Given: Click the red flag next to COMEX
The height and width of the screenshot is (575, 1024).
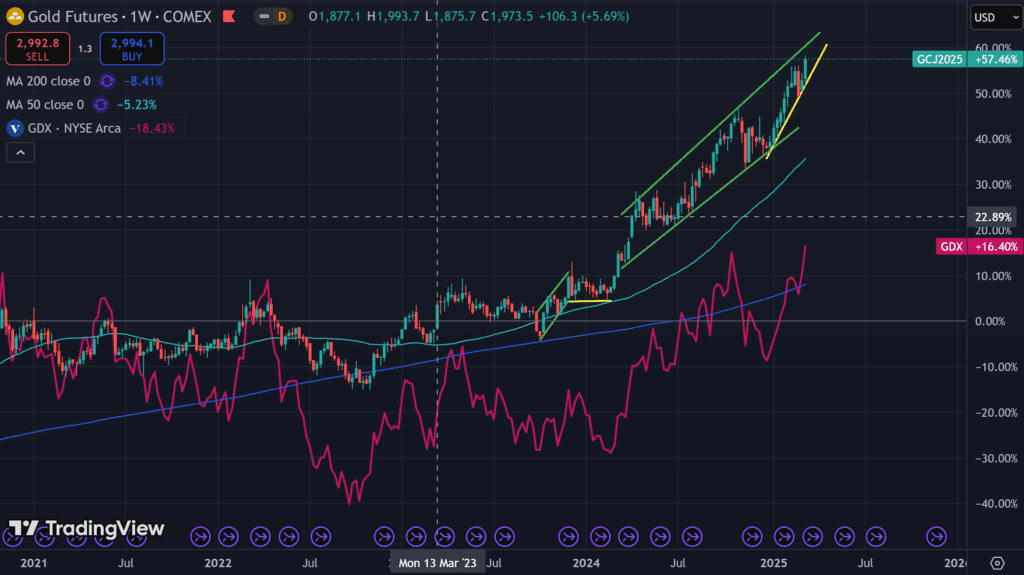Looking at the screenshot, I should tap(229, 16).
